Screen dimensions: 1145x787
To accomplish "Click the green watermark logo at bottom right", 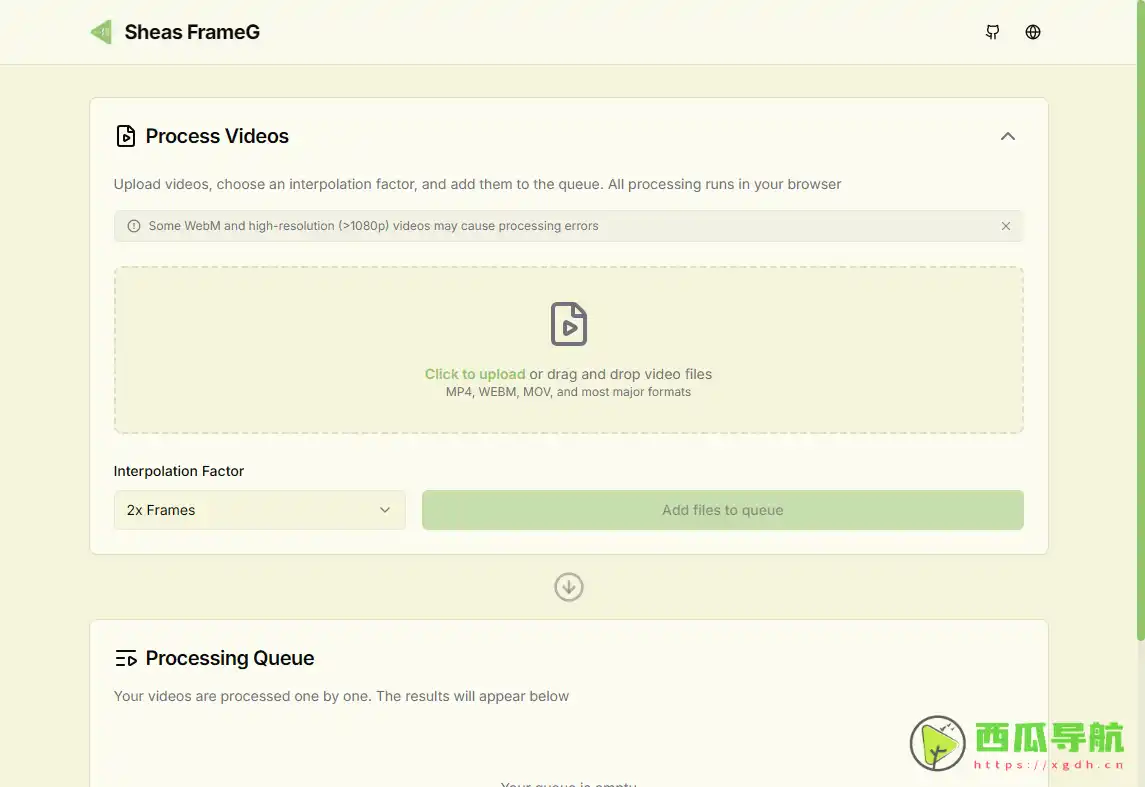I will click(x=937, y=743).
